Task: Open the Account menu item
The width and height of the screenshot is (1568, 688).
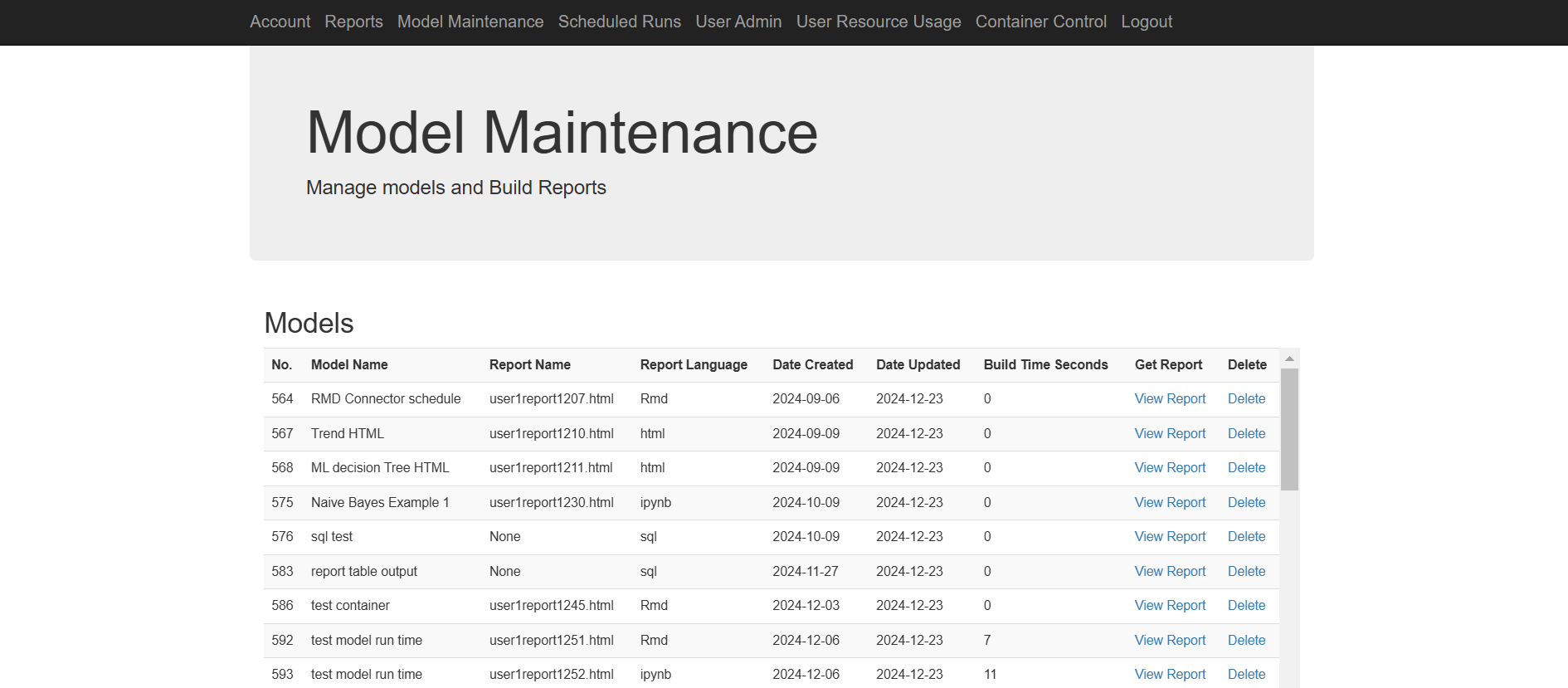Action: (x=280, y=22)
